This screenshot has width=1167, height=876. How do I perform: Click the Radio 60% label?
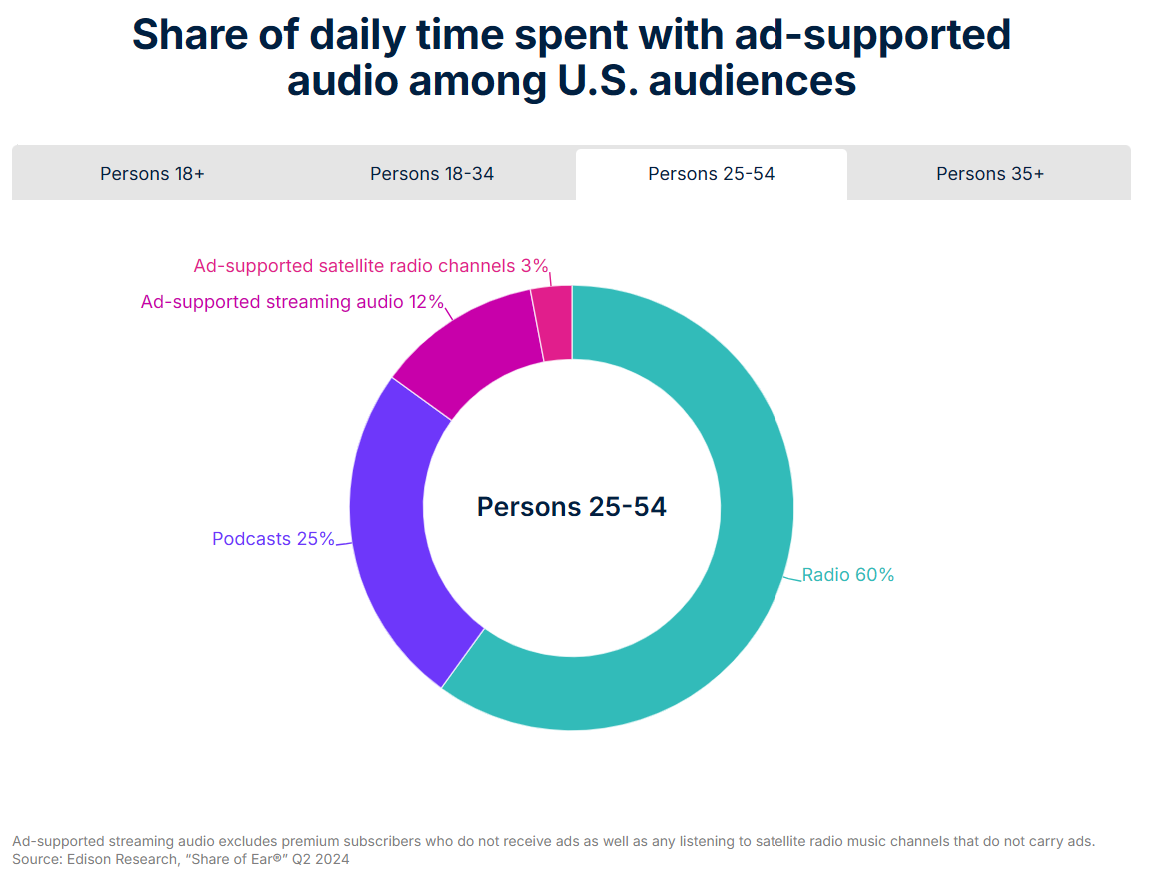click(847, 575)
